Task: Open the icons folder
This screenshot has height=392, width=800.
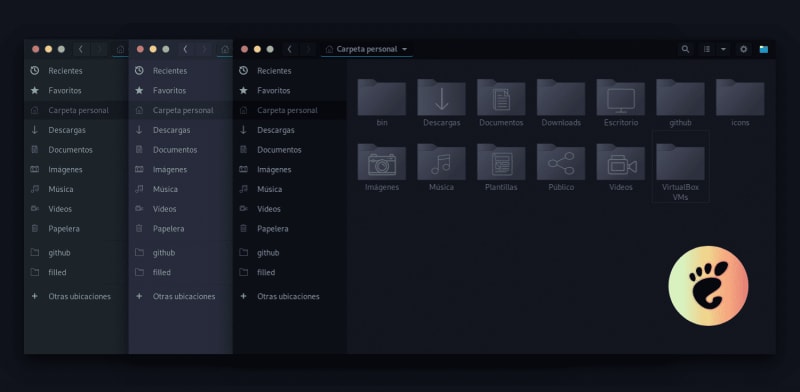Action: (x=740, y=97)
